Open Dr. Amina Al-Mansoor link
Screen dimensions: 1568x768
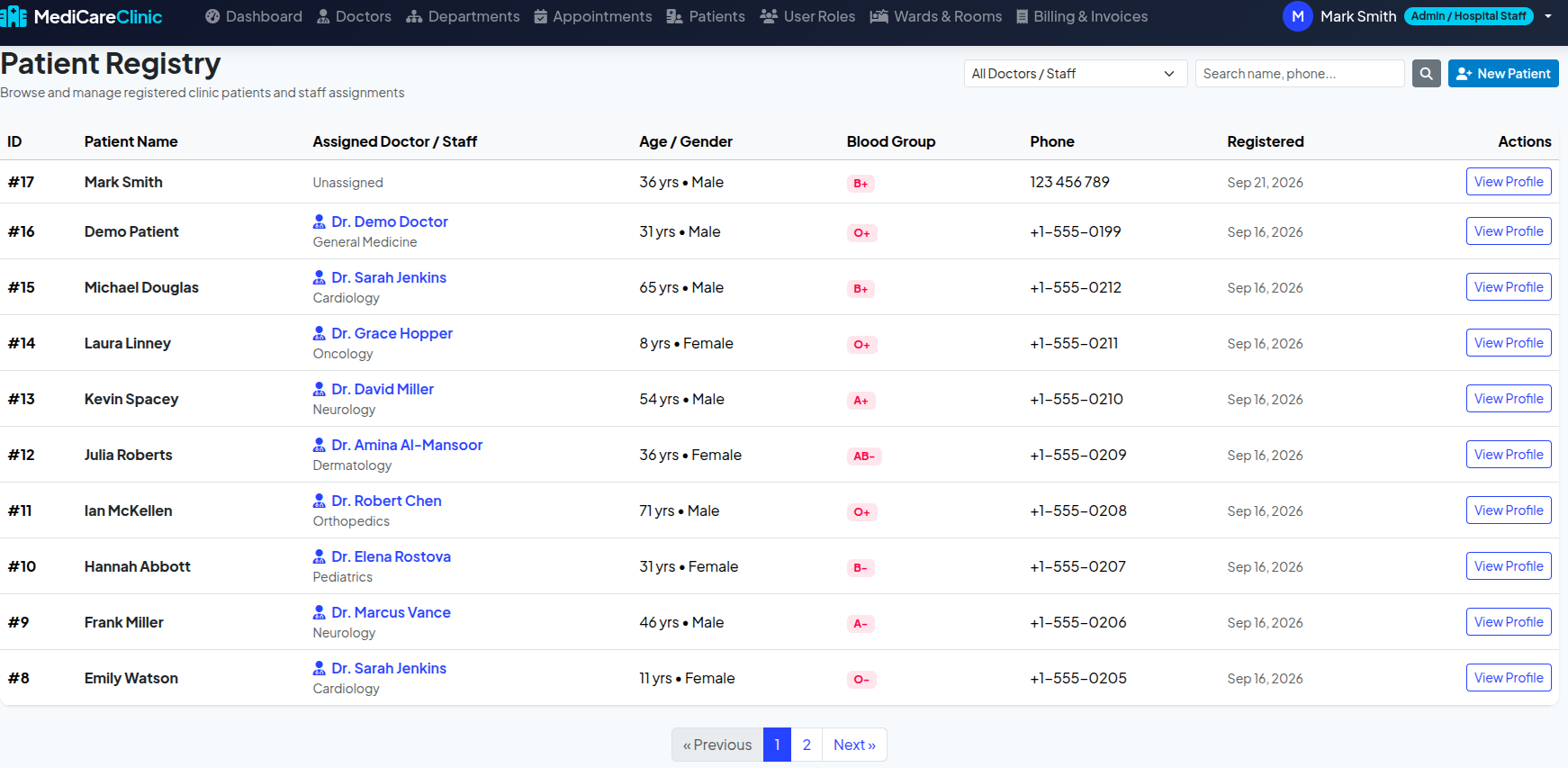407,445
